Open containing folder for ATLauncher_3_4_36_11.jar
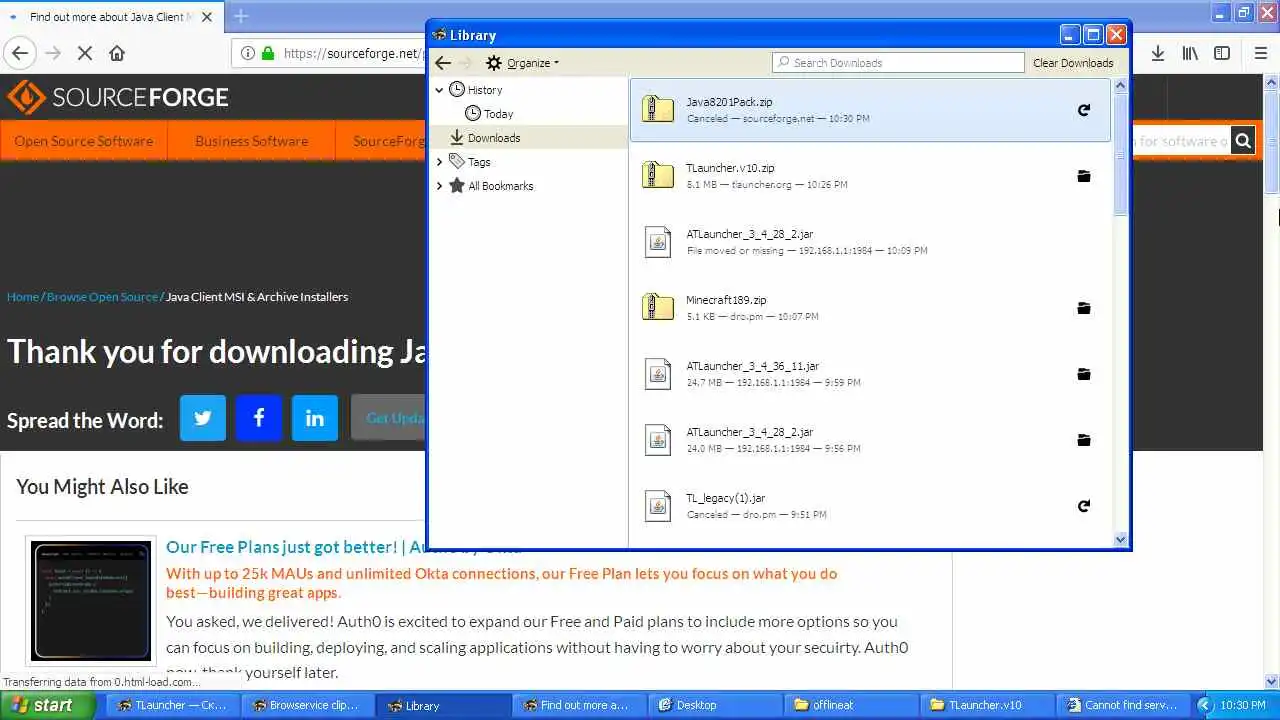Screen dimensions: 1280x720 click(x=1083, y=374)
